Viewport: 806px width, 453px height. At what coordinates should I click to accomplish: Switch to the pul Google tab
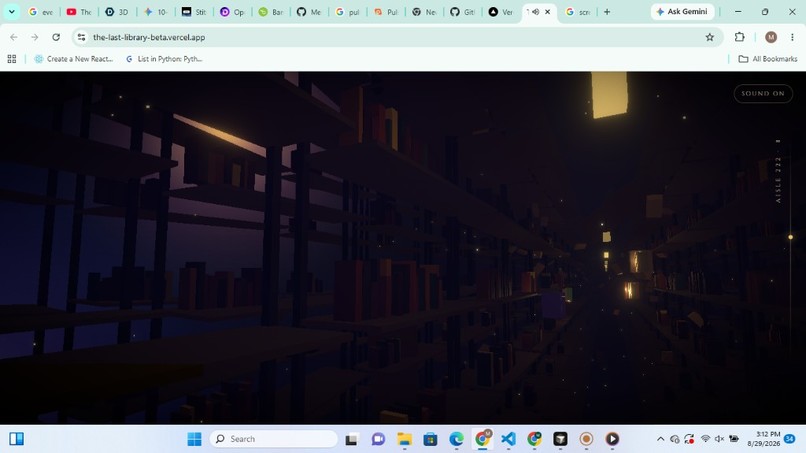point(347,11)
